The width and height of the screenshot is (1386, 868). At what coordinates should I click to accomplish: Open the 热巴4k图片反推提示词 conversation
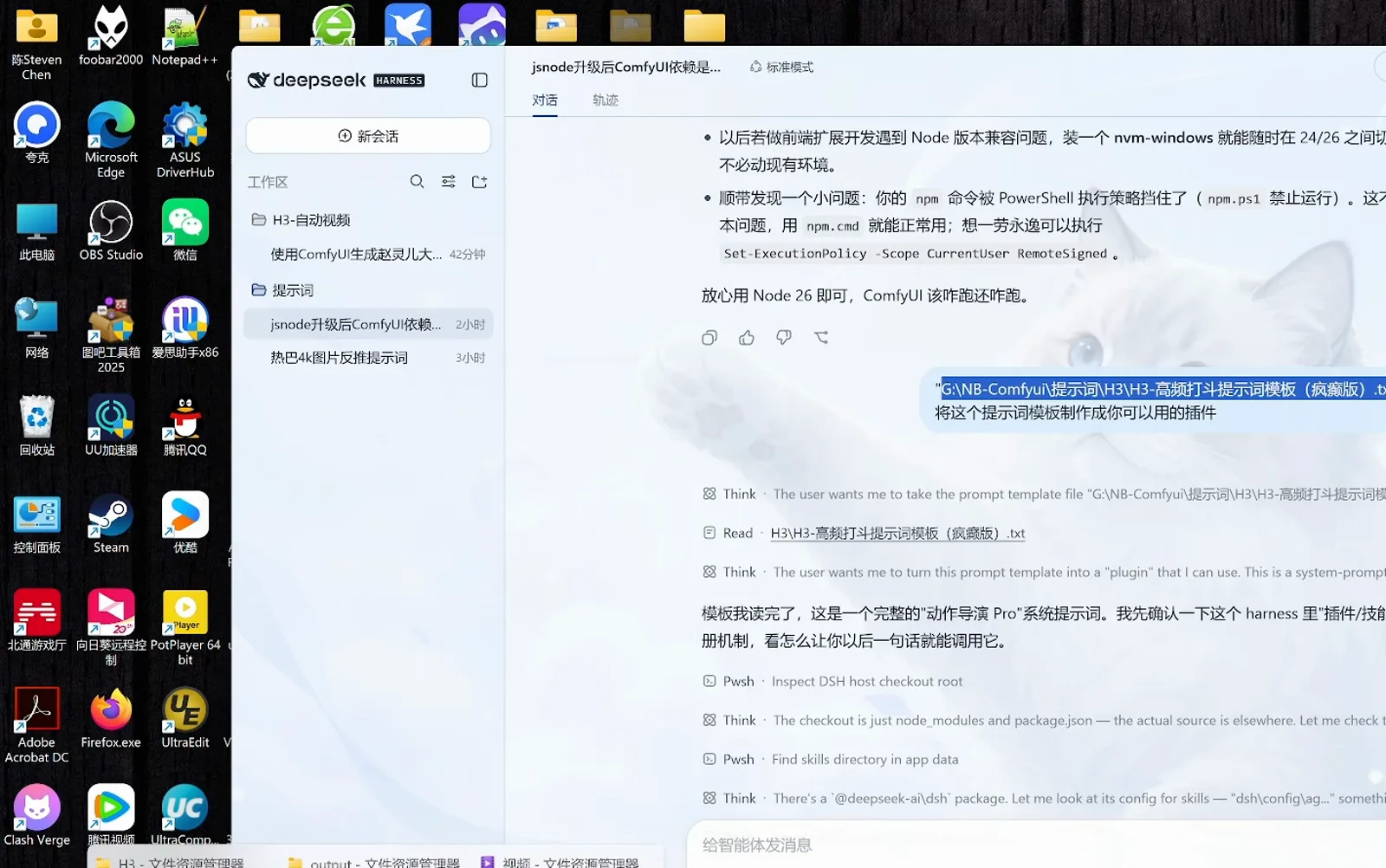click(368, 358)
